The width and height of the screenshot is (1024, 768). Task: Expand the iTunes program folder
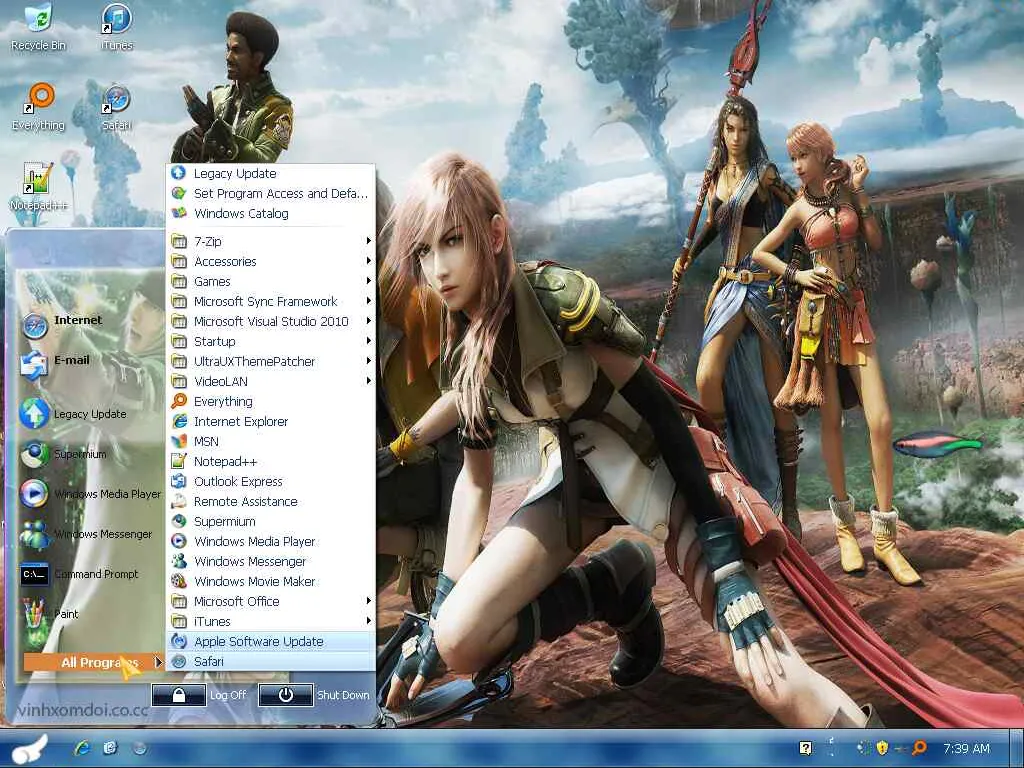coord(271,622)
